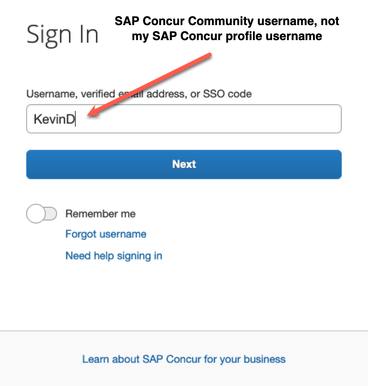Click the round knob of Remember me switch
The image size is (368, 386).
point(35,214)
